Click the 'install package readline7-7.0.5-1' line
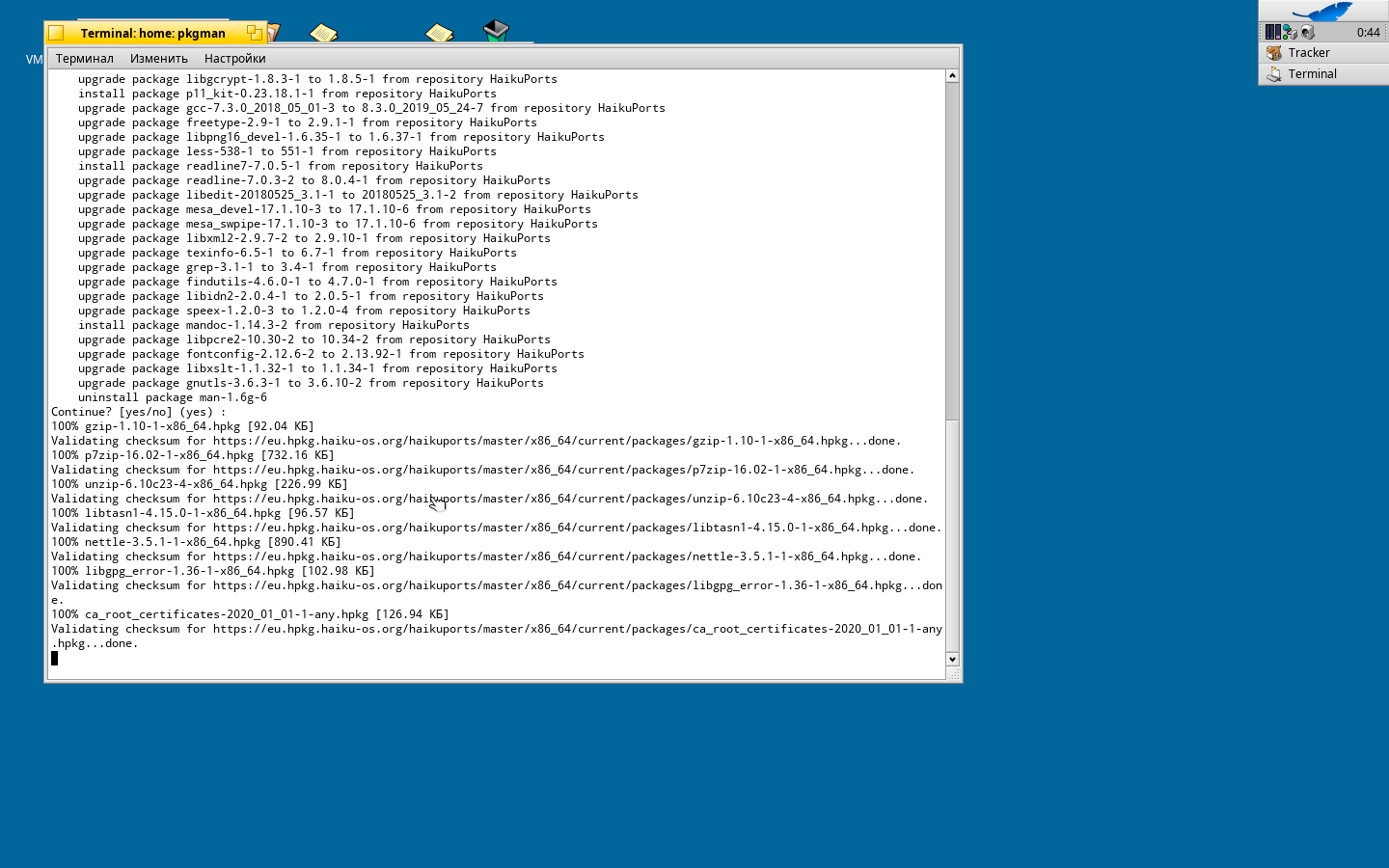 pyautogui.click(x=281, y=166)
